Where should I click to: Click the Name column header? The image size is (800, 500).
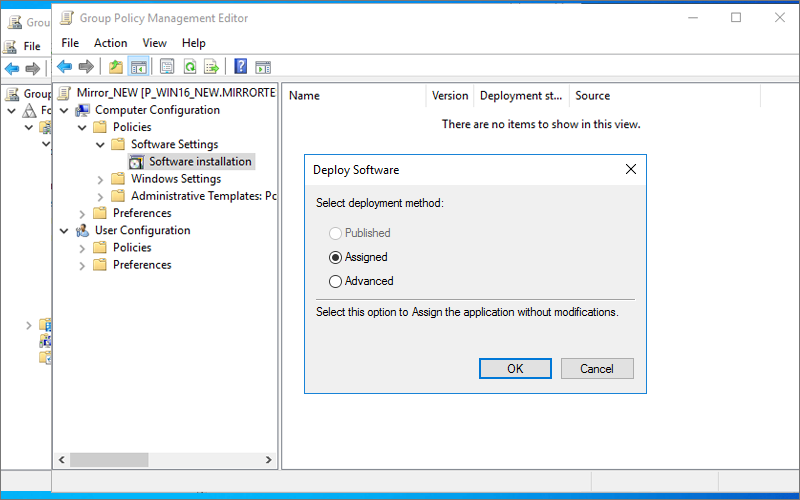pos(354,95)
